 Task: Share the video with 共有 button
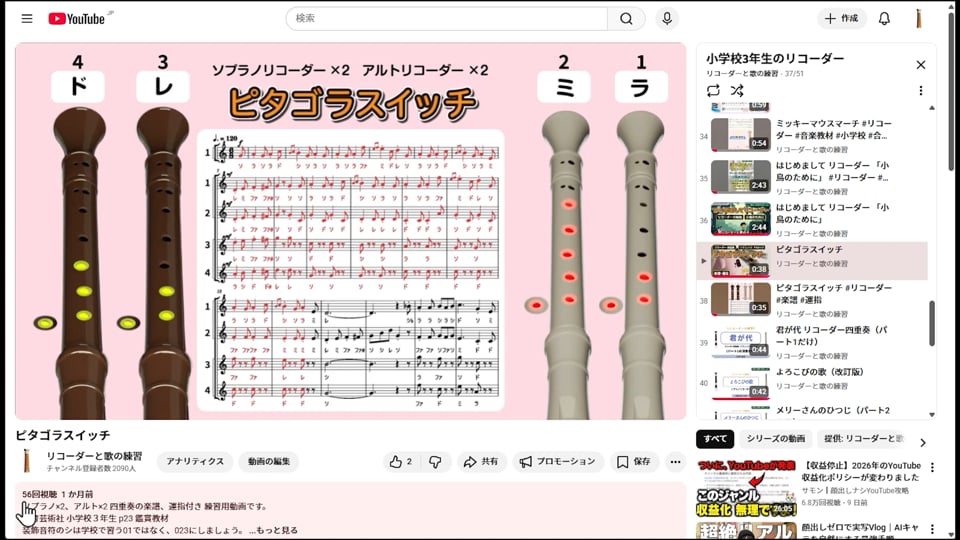point(481,462)
